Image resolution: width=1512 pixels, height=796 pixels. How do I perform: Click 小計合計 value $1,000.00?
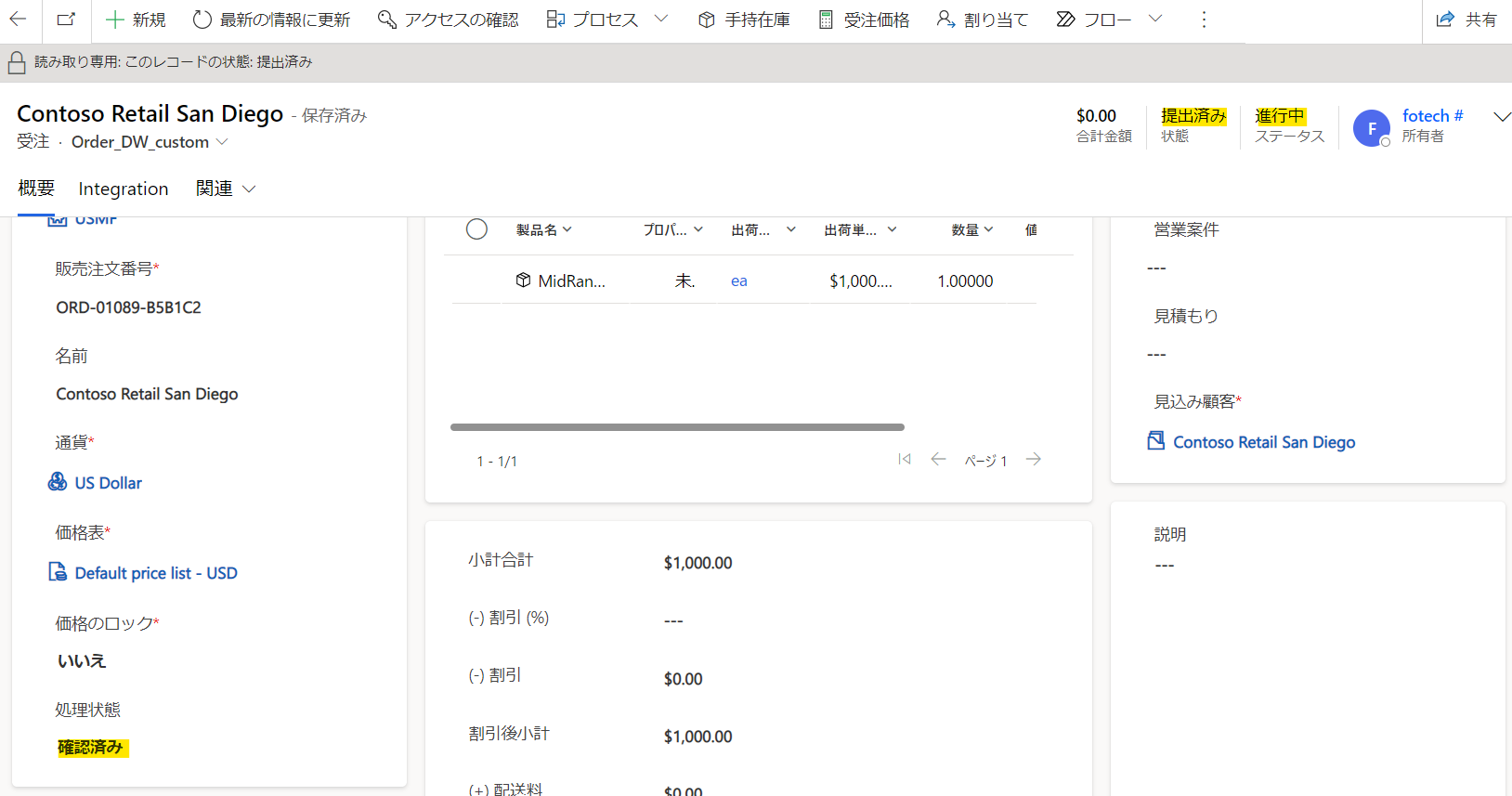coord(698,563)
